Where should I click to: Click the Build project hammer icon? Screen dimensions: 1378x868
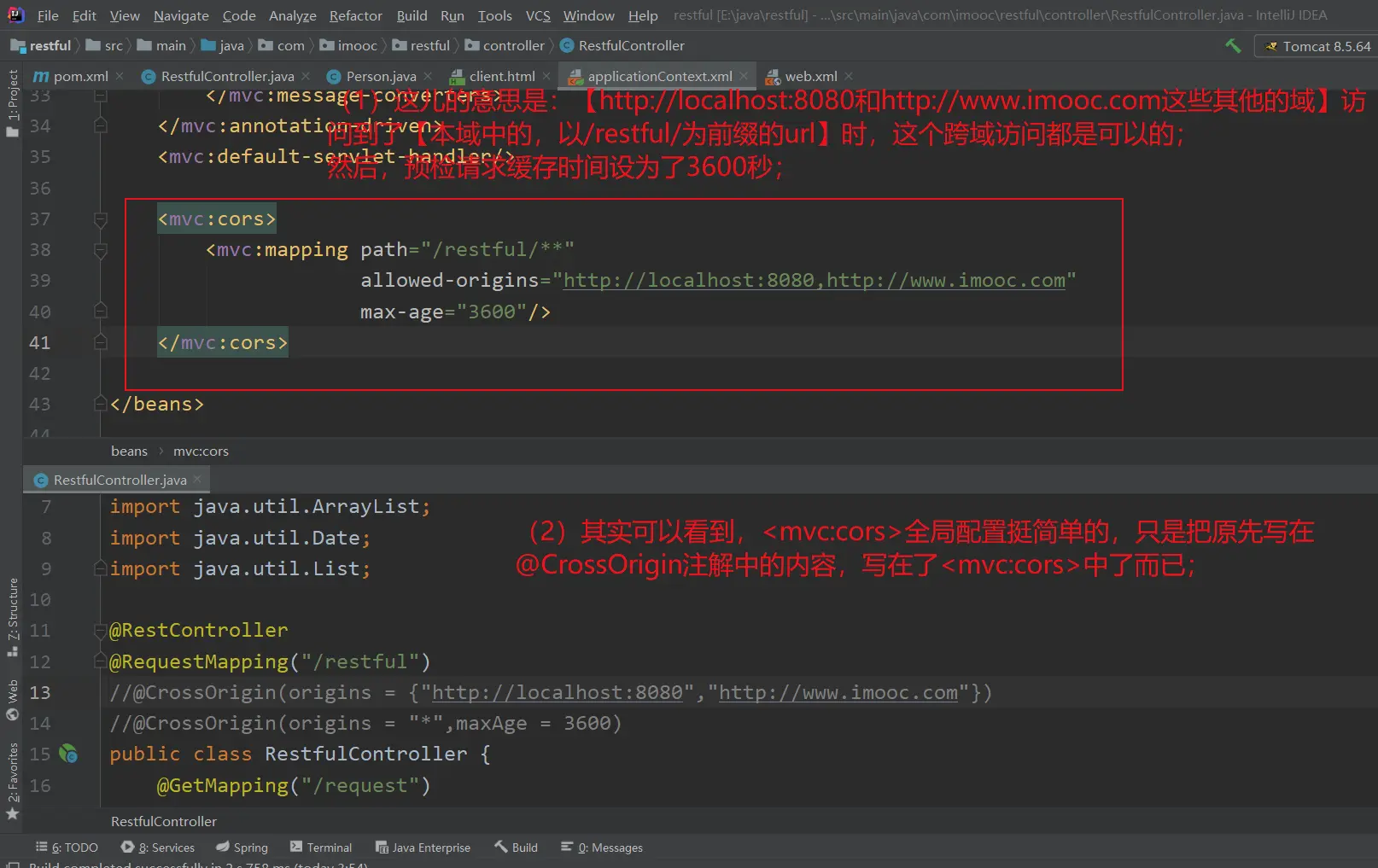[x=1233, y=46]
